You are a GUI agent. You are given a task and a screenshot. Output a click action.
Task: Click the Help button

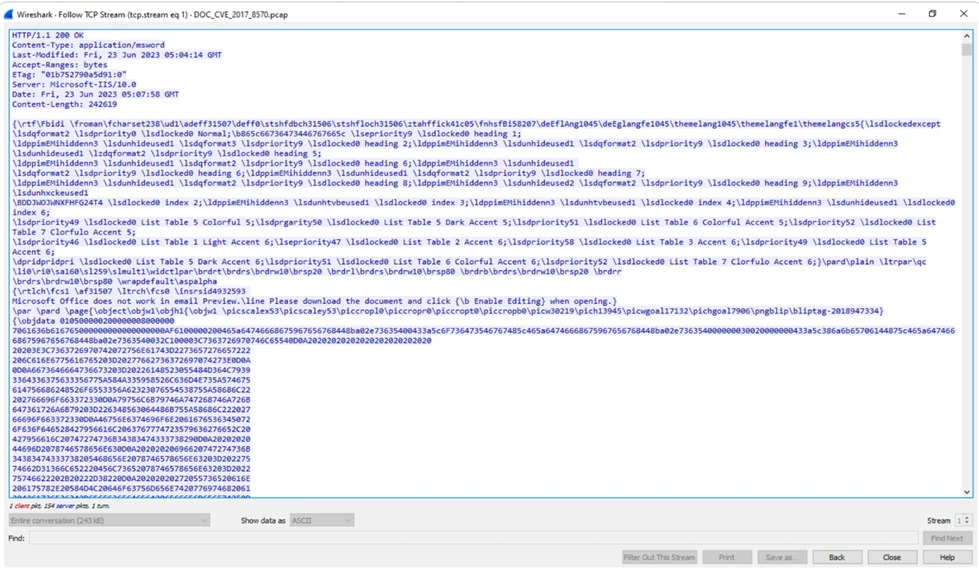pos(947,557)
